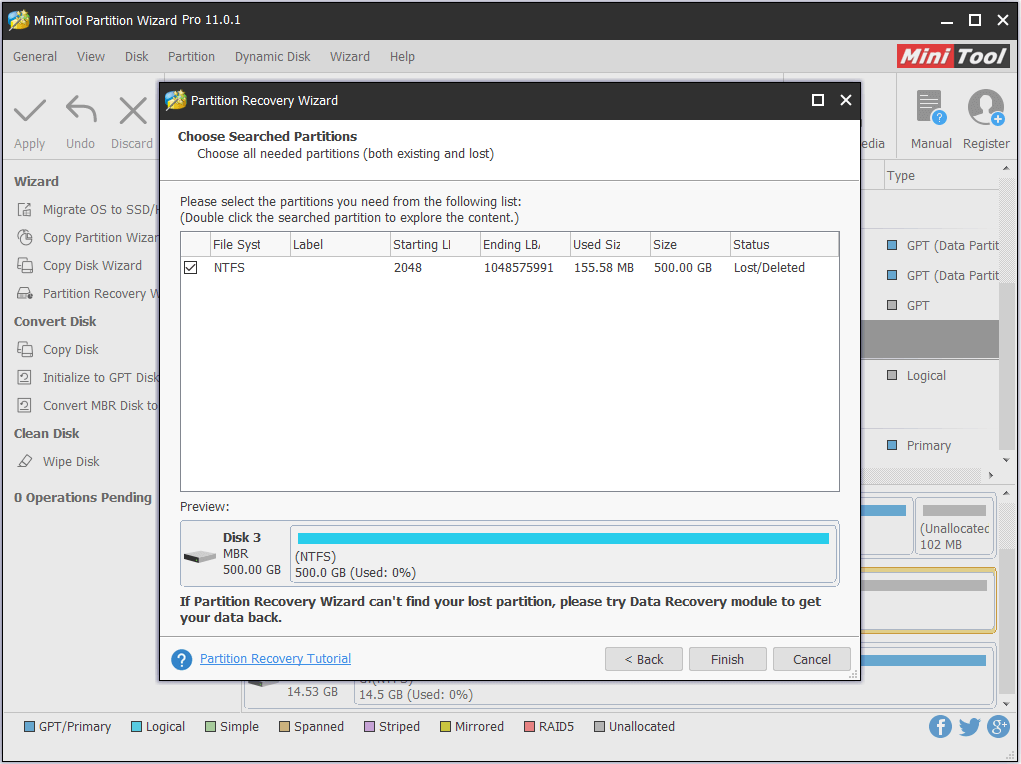Uncheck the NTFS partition checkbox
Screen dimensions: 1021x764
191,268
